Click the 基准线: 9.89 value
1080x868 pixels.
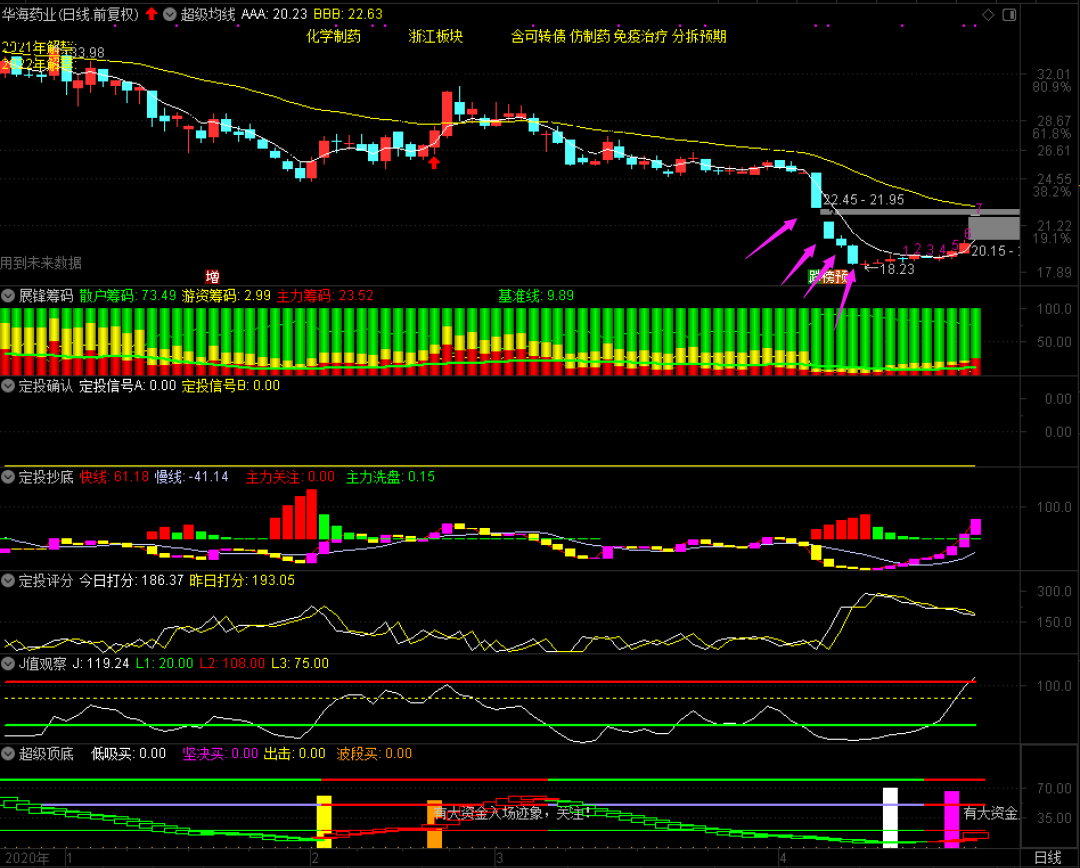click(x=536, y=296)
